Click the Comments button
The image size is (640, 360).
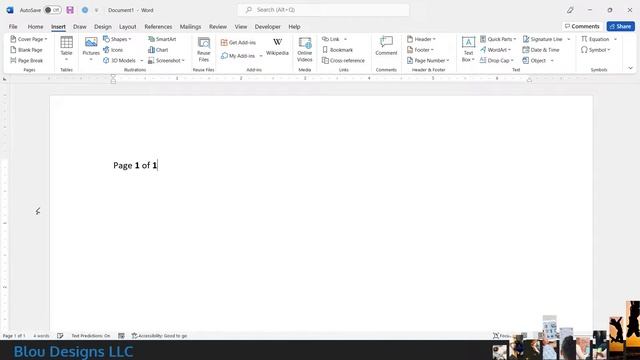click(x=582, y=26)
